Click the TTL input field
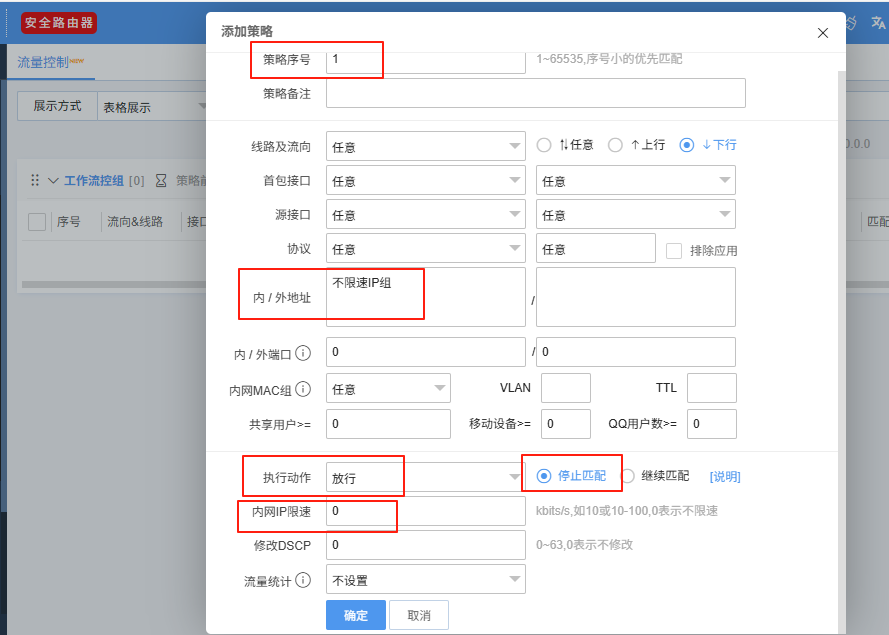 712,388
